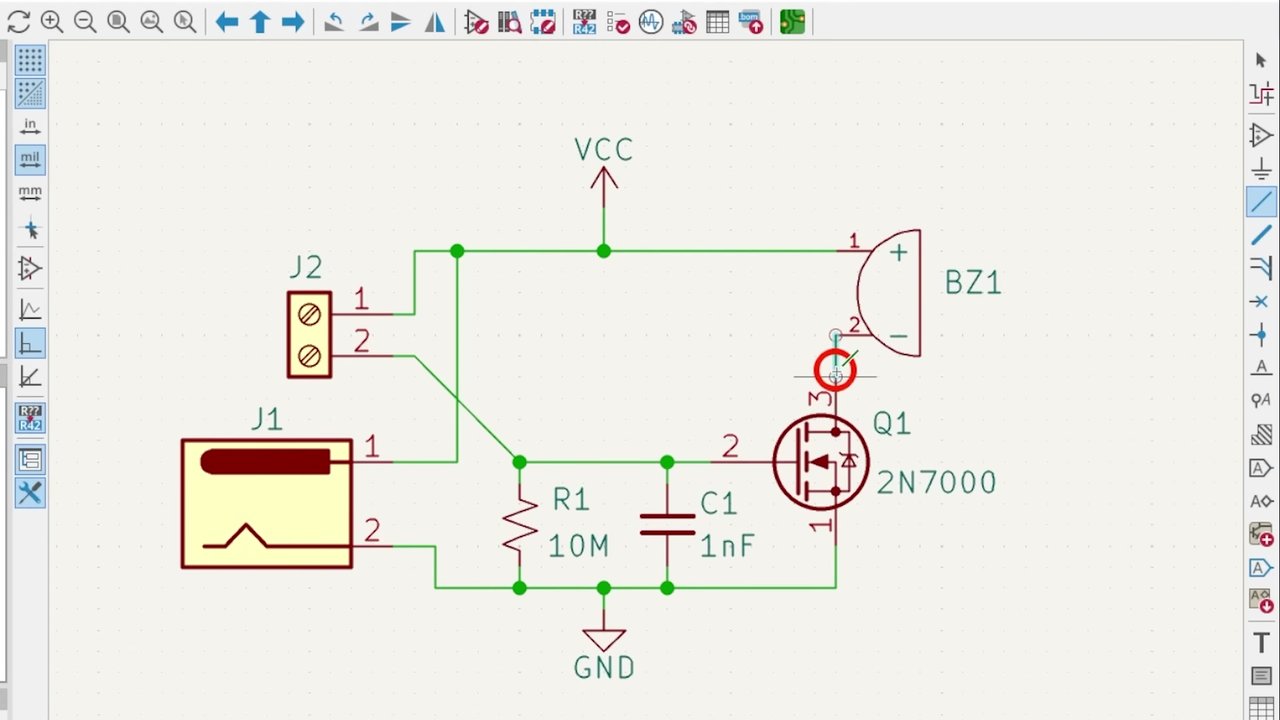Enable 90-degree wire mode

point(30,343)
